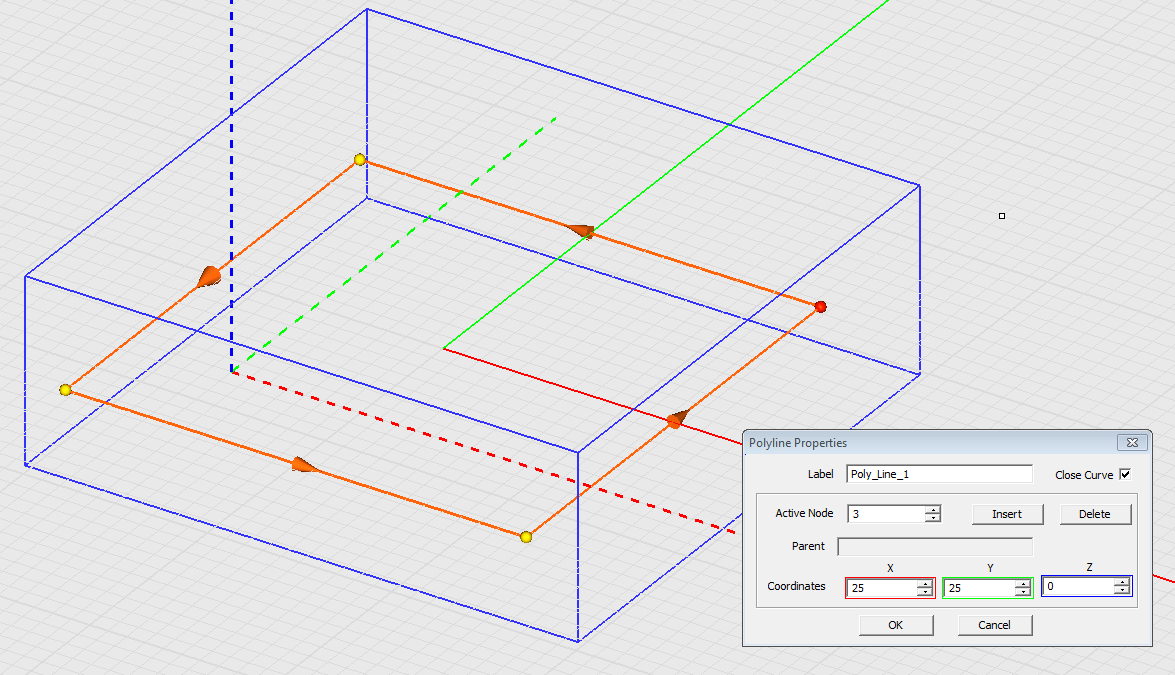Select the yellow node at polyline's far-left corner
The width and height of the screenshot is (1175, 675).
click(x=65, y=390)
